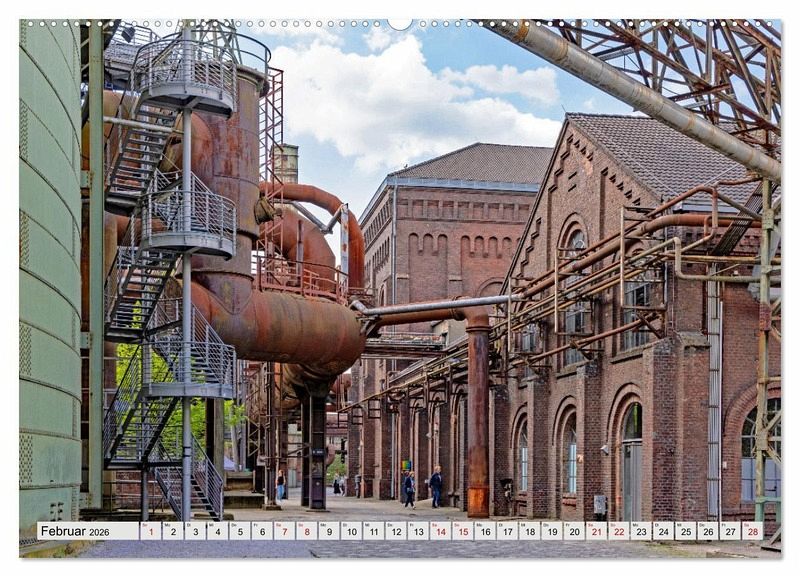800x577 pixels.
Task: Click day 10 in the date row
Action: (x=351, y=531)
